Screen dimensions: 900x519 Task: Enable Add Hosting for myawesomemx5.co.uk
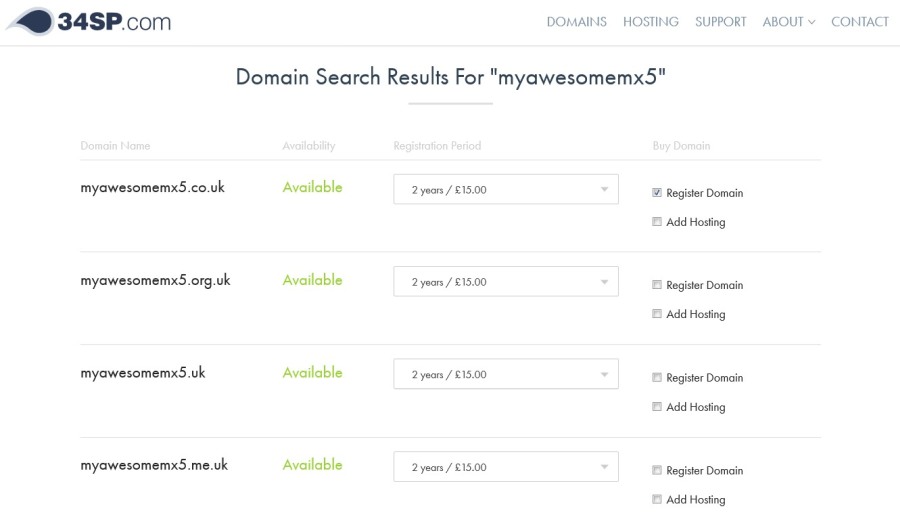point(657,222)
